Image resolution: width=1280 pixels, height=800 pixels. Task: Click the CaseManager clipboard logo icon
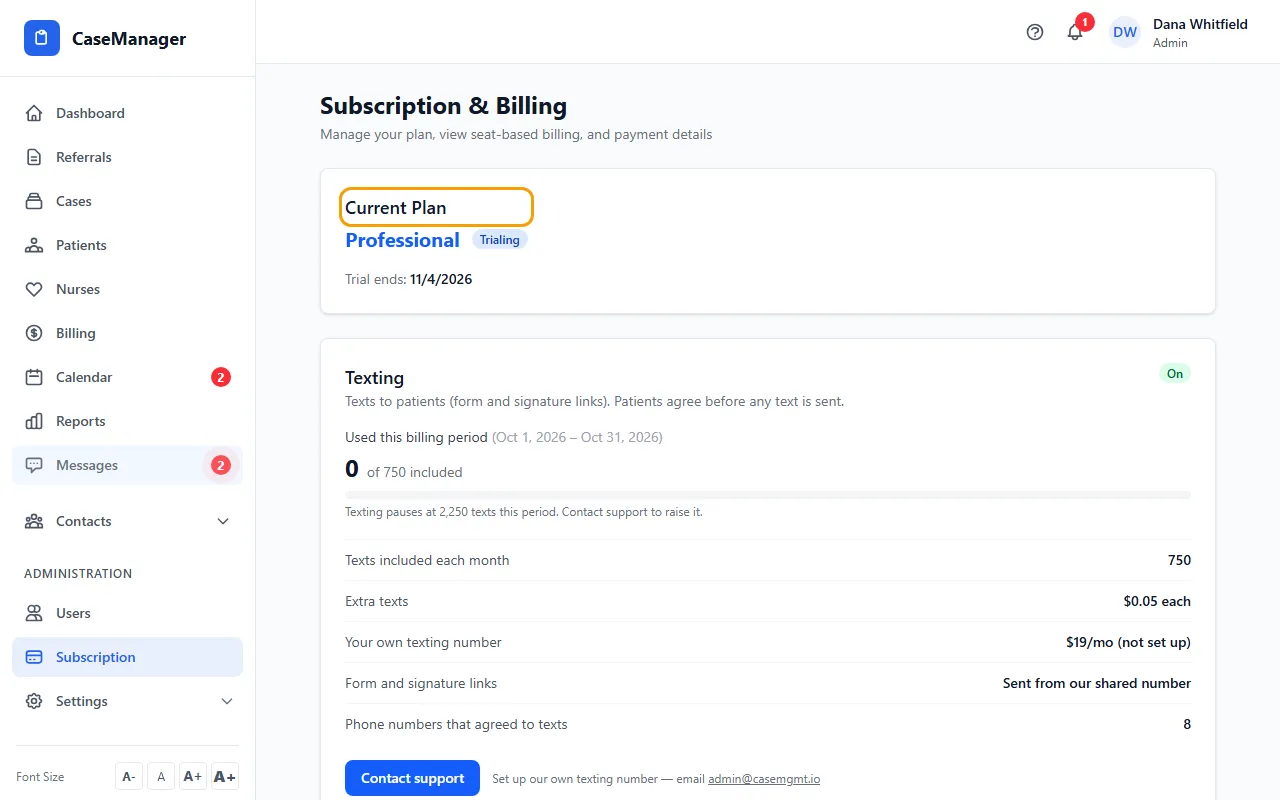tap(42, 39)
